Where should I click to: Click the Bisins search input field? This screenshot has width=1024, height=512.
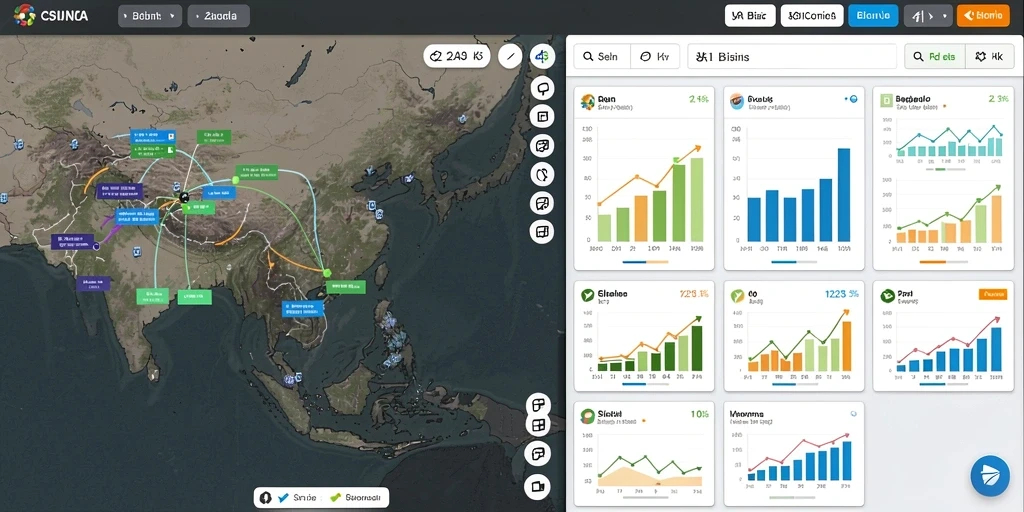pos(792,57)
